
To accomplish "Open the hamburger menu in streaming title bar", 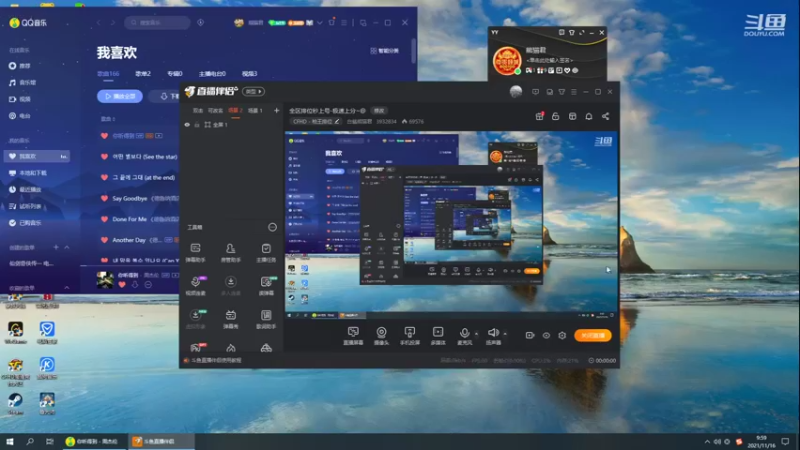I will (574, 92).
